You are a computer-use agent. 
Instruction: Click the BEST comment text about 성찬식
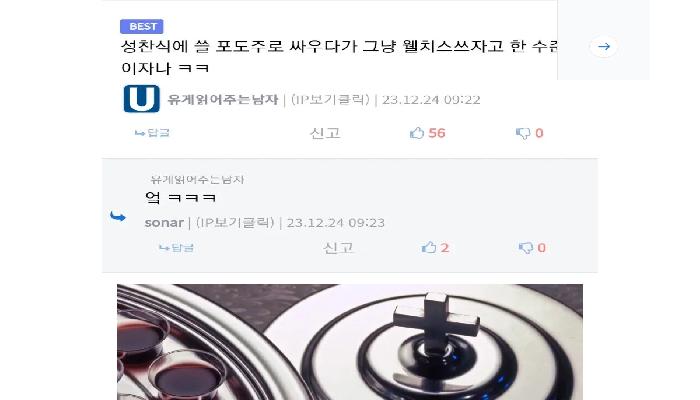pyautogui.click(x=339, y=57)
